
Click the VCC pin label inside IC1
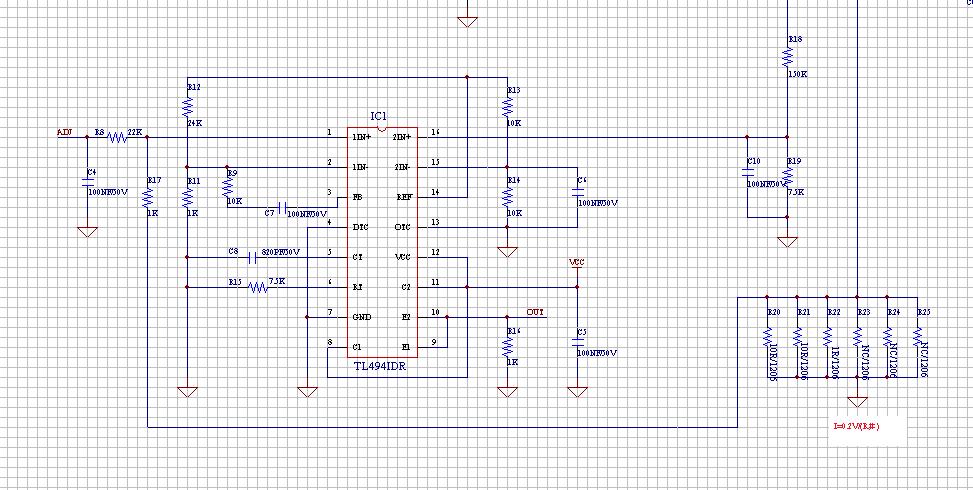pos(403,257)
